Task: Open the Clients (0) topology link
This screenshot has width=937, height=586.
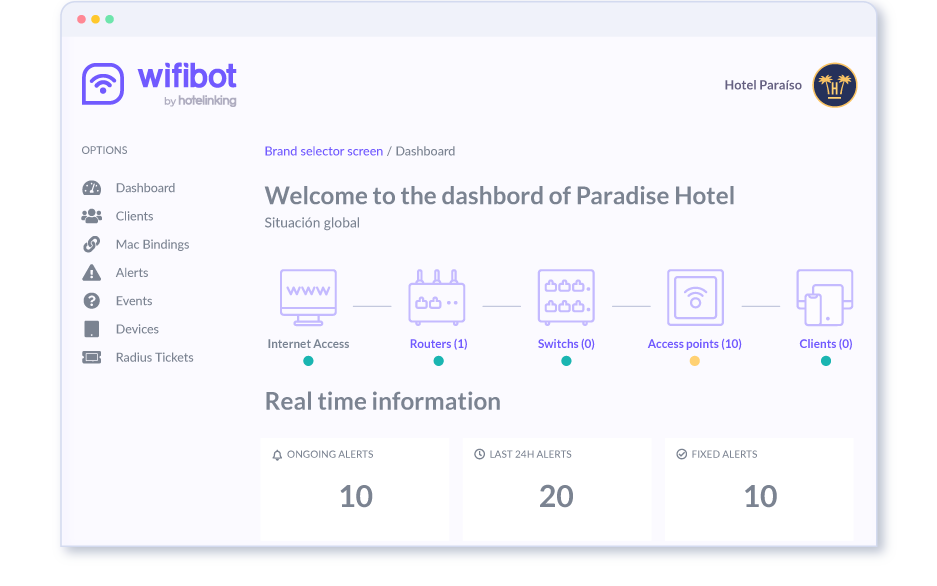Action: [826, 343]
